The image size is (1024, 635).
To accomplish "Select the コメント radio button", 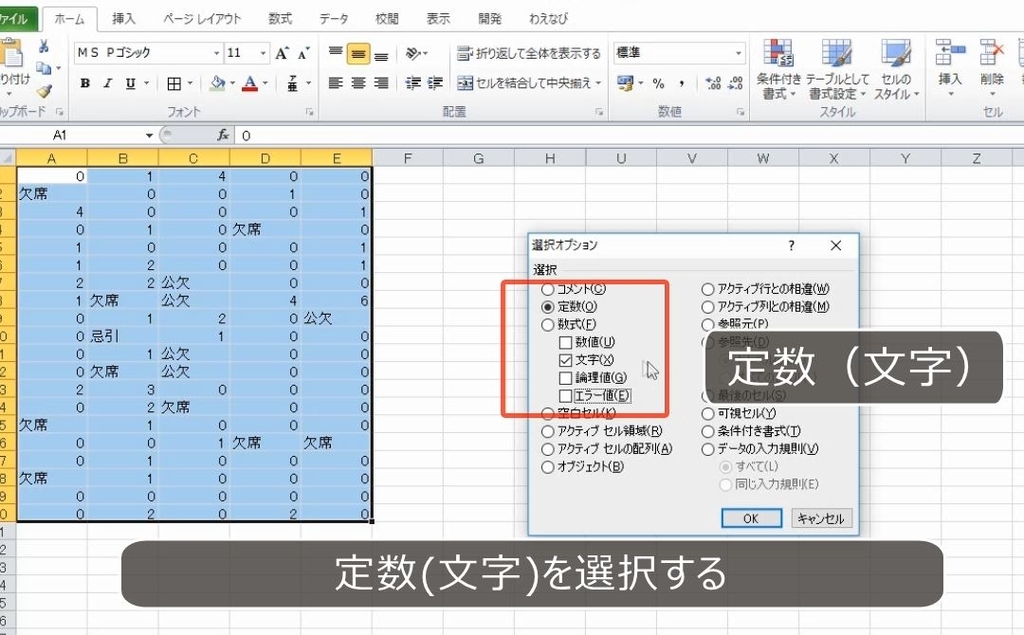I will (549, 289).
